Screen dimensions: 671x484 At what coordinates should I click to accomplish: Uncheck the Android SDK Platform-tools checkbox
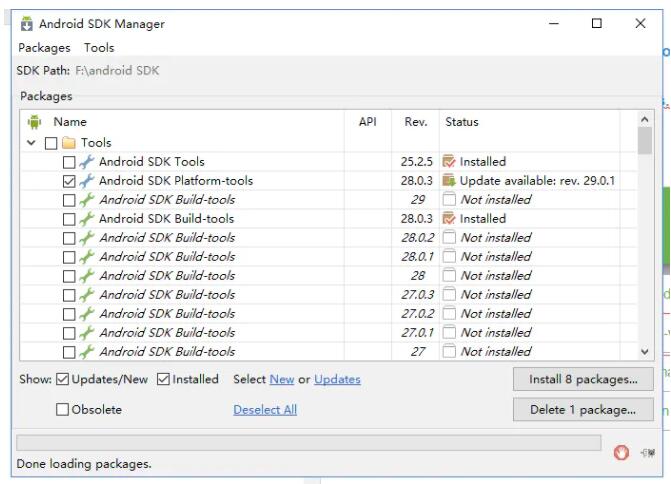tap(69, 181)
